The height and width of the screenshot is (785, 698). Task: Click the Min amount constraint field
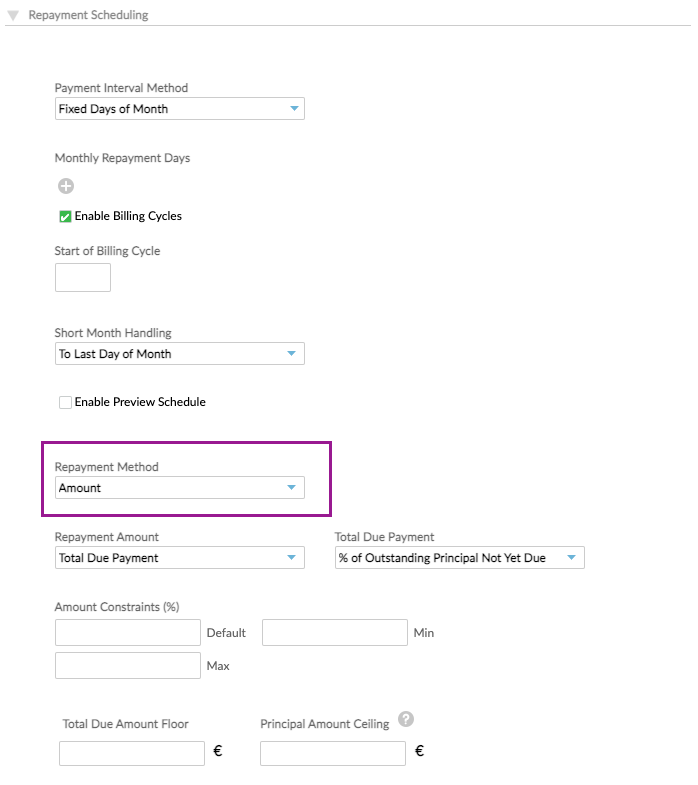coord(335,632)
